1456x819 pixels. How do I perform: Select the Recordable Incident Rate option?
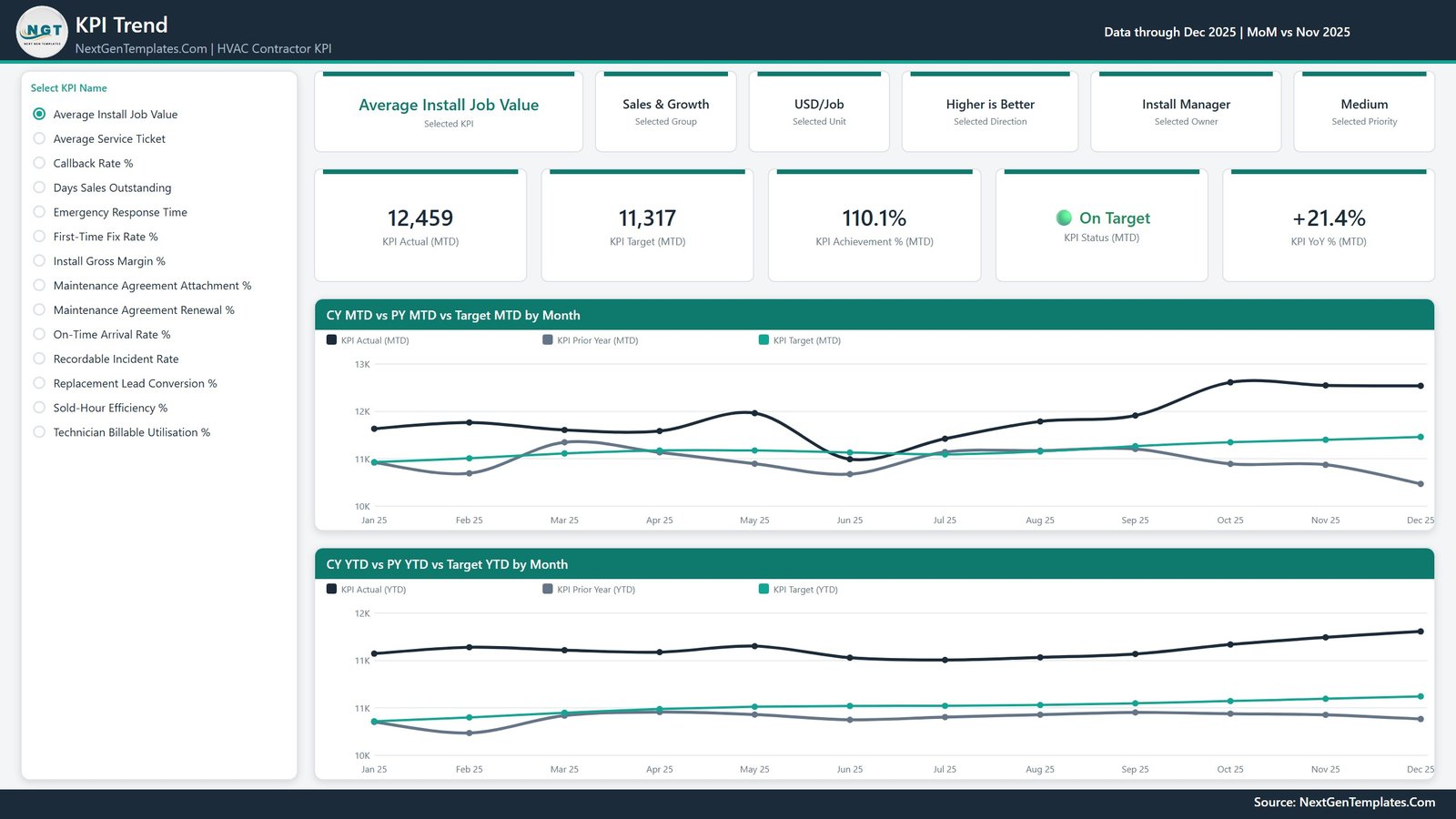coord(39,359)
